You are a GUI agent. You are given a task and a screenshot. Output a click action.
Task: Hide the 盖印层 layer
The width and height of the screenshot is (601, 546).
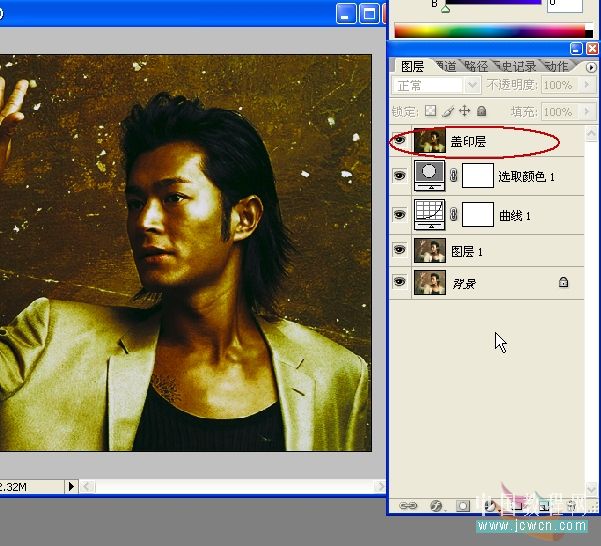[400, 140]
